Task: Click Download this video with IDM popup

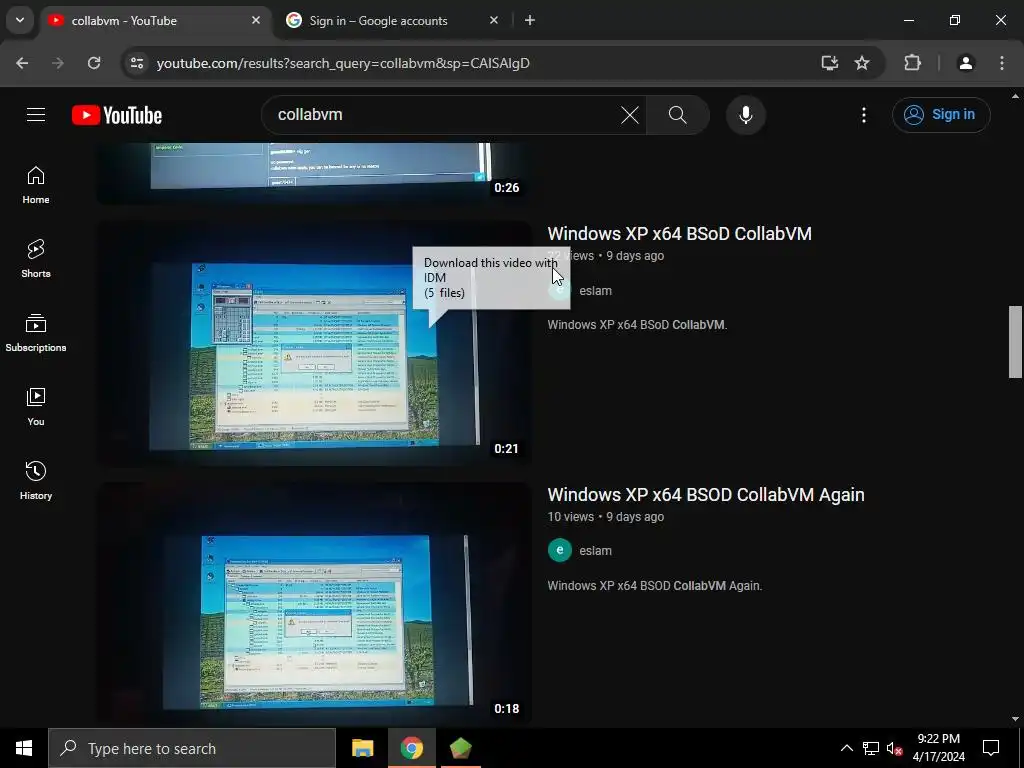Action: 490,278
